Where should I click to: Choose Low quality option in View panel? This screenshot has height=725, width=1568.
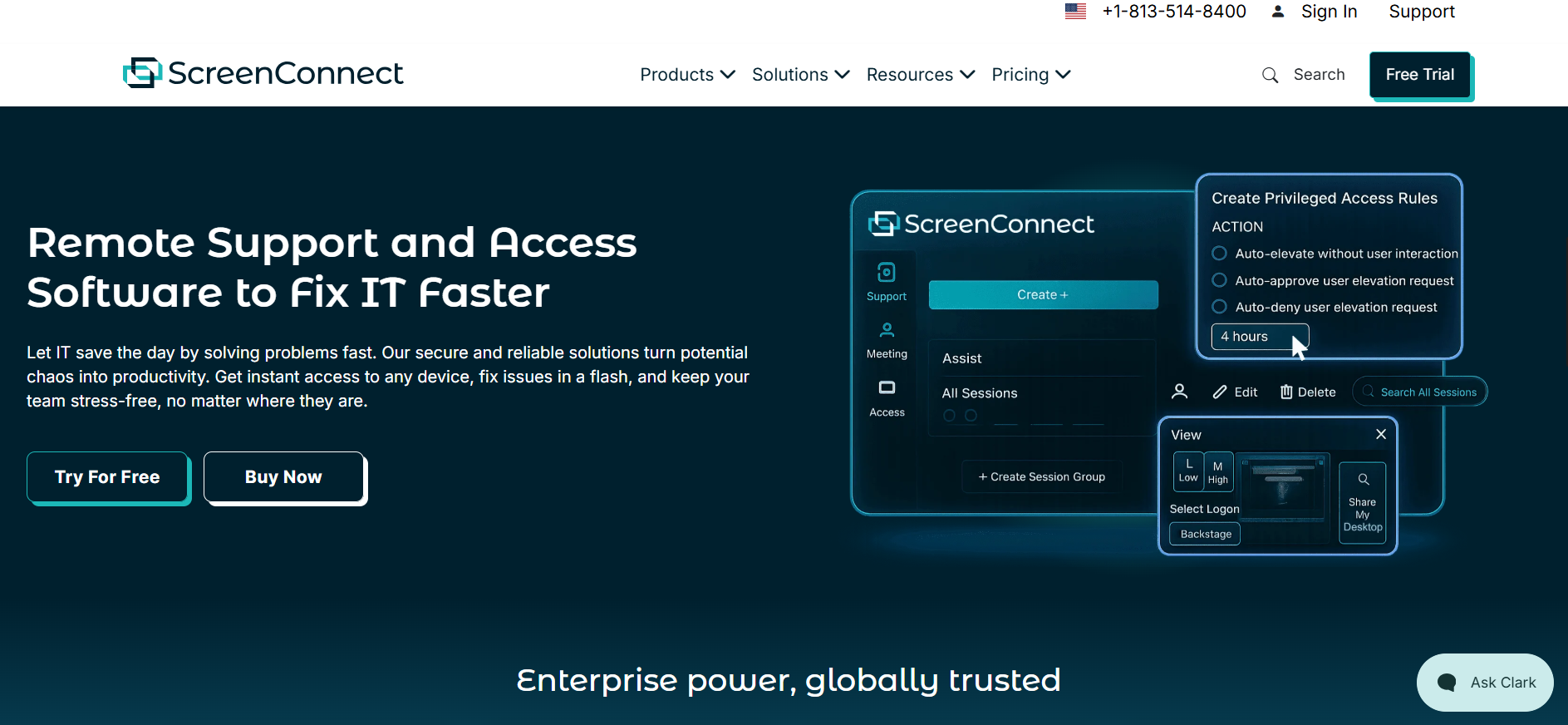tap(1188, 471)
